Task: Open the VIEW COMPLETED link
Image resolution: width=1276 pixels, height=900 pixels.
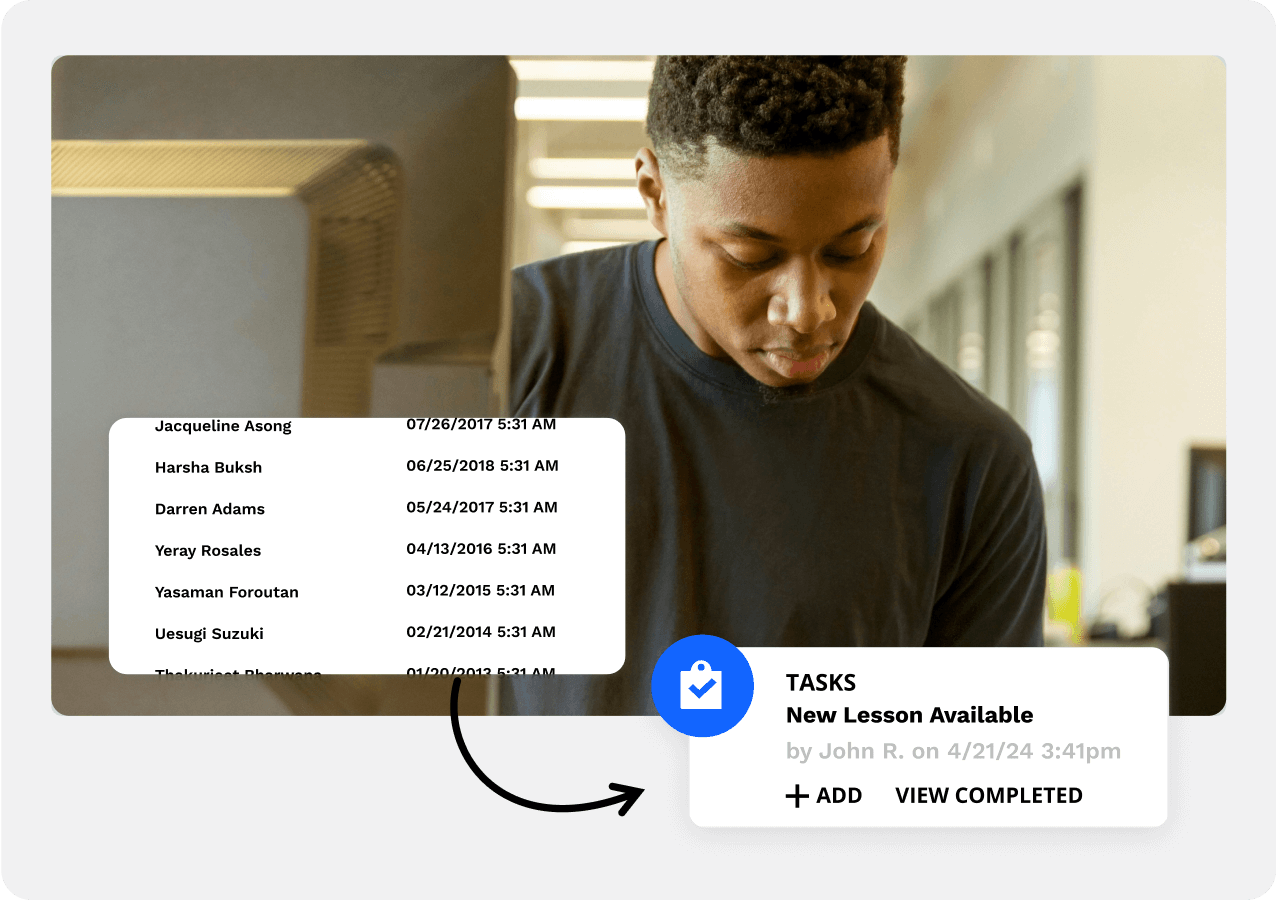Action: 988,796
